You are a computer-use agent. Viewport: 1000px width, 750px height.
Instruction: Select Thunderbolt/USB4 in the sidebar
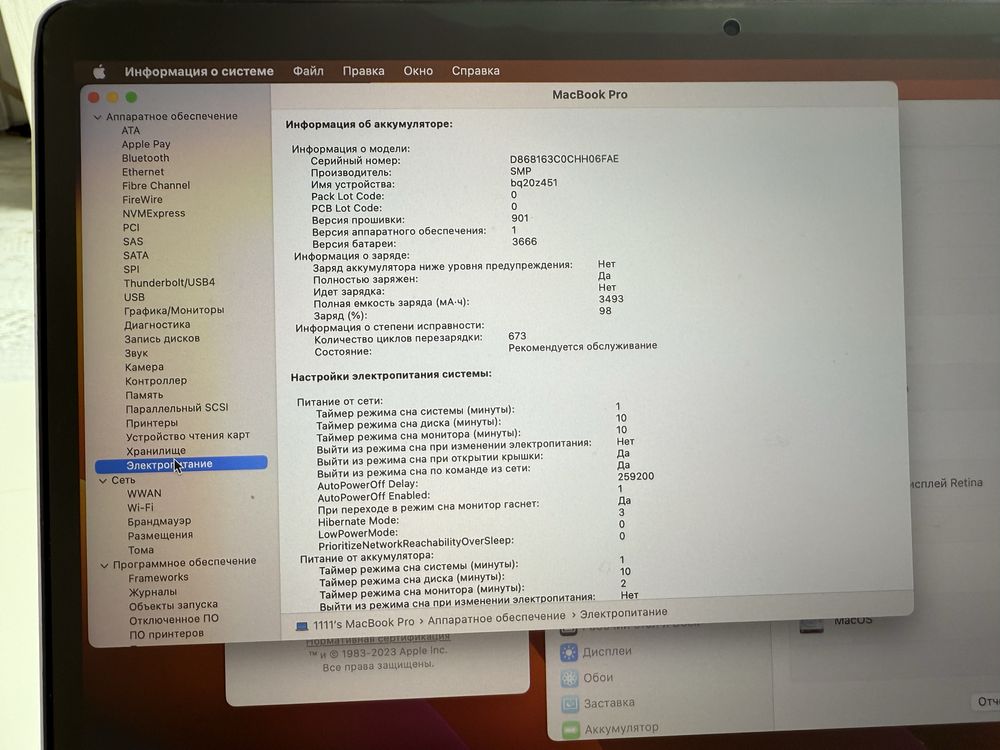(x=170, y=283)
